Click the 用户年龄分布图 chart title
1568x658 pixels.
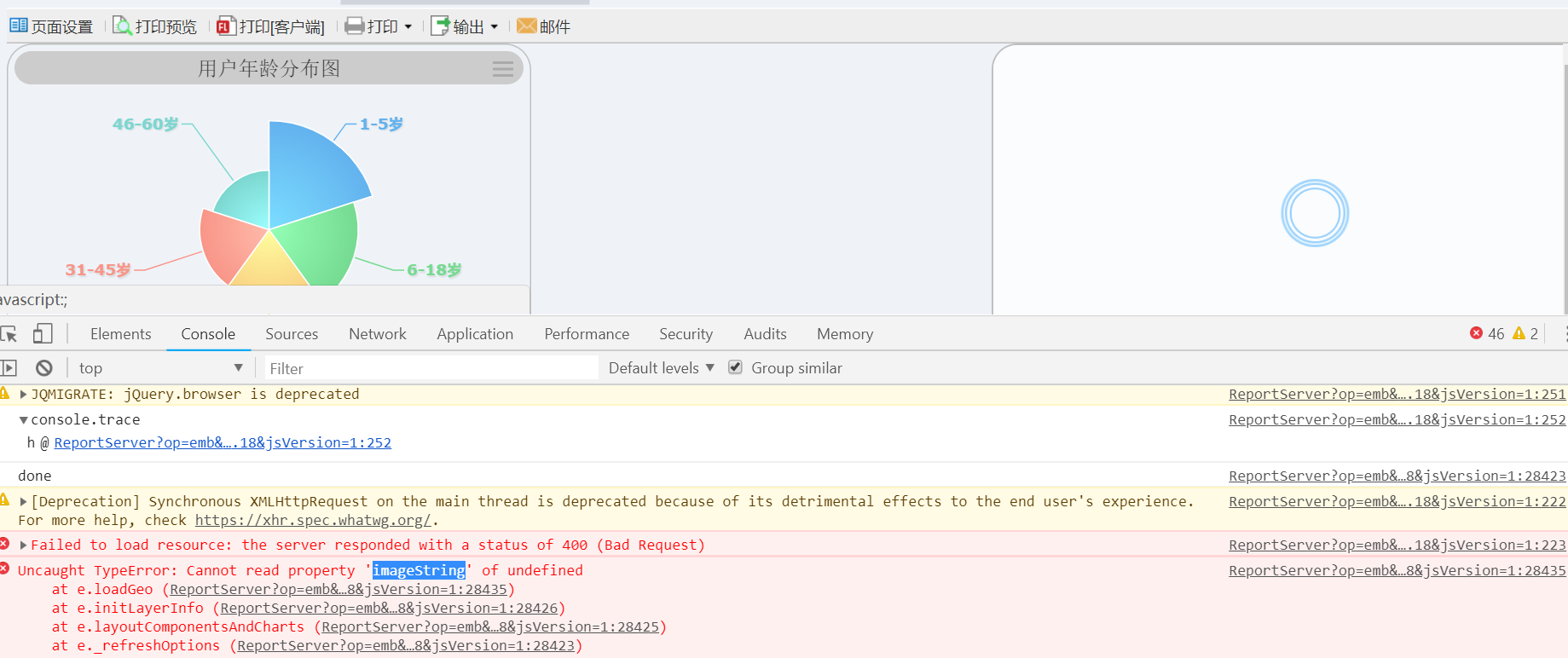click(269, 68)
